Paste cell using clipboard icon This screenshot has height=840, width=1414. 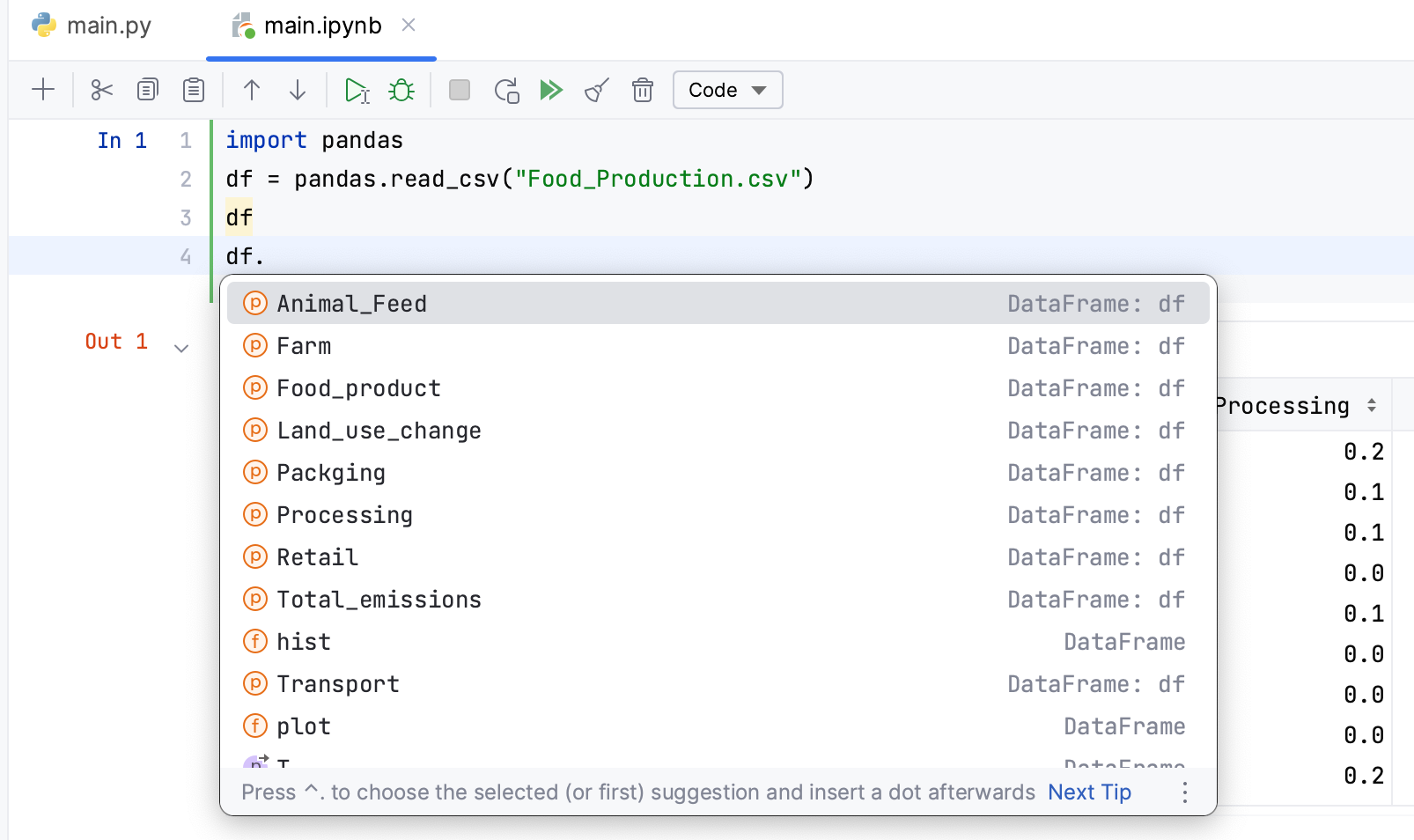[x=194, y=90]
